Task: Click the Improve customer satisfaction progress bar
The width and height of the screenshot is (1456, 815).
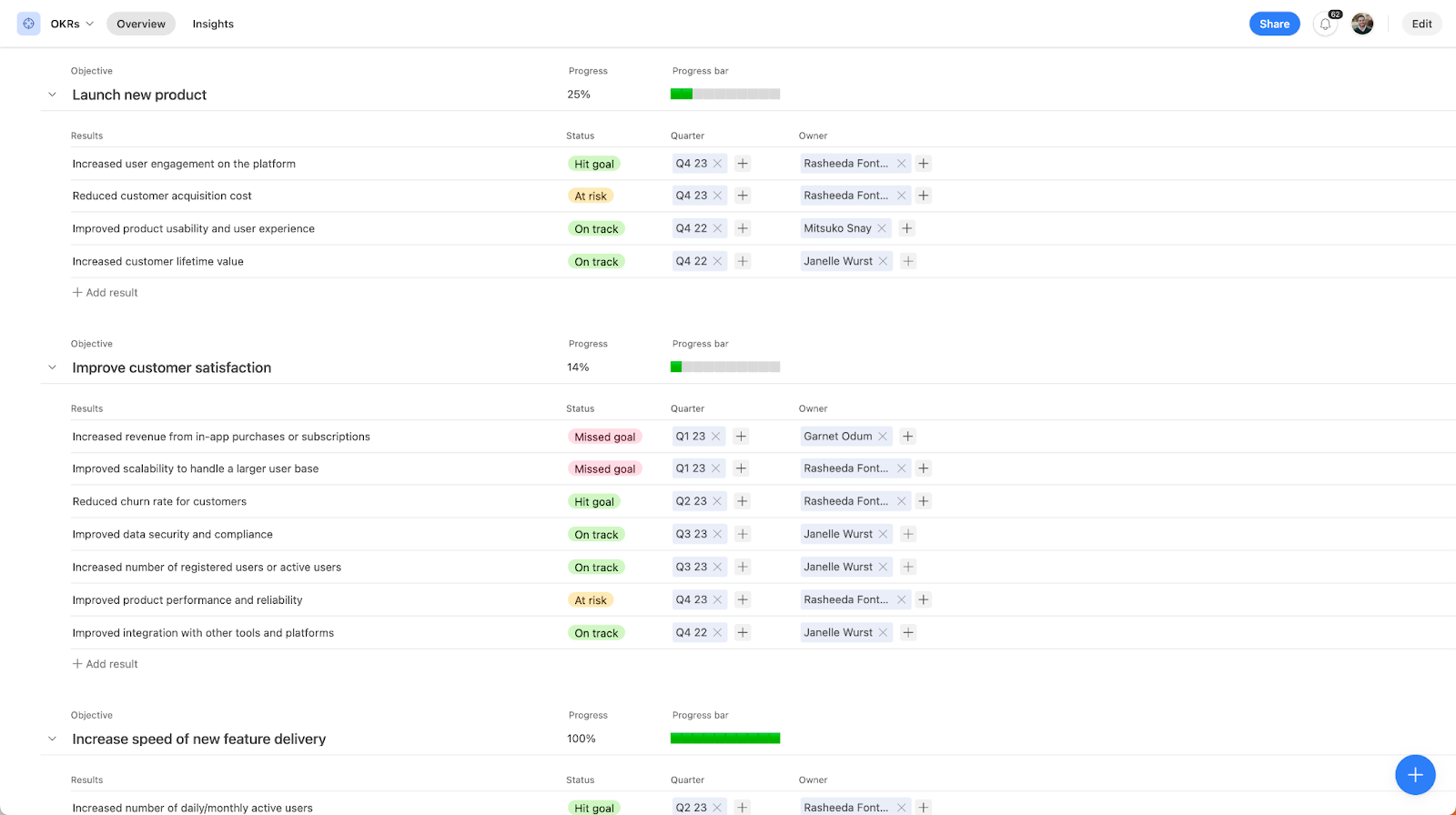Action: pos(725,367)
